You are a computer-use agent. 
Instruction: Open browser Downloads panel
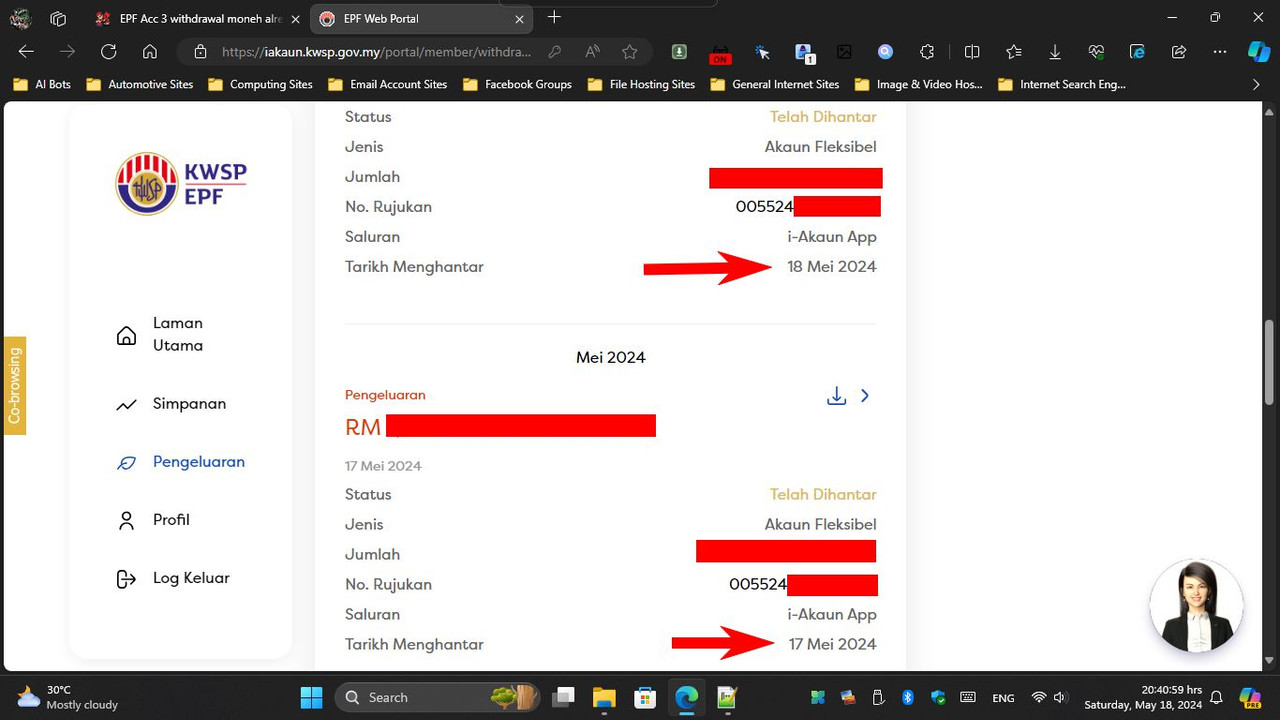coord(1055,52)
